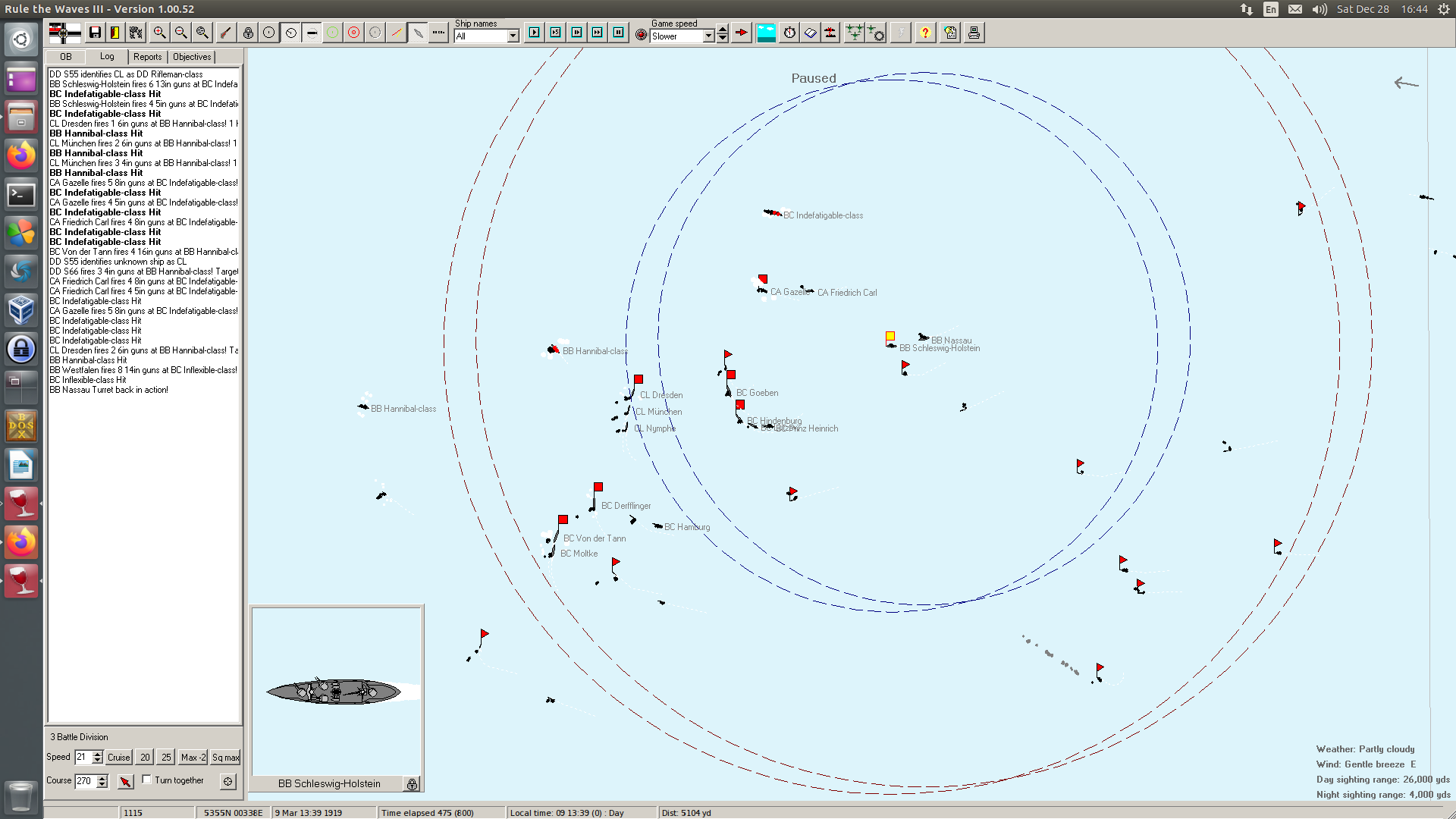Image resolution: width=1456 pixels, height=819 pixels.
Task: Toggle the weather sky view button
Action: pyautogui.click(x=766, y=33)
